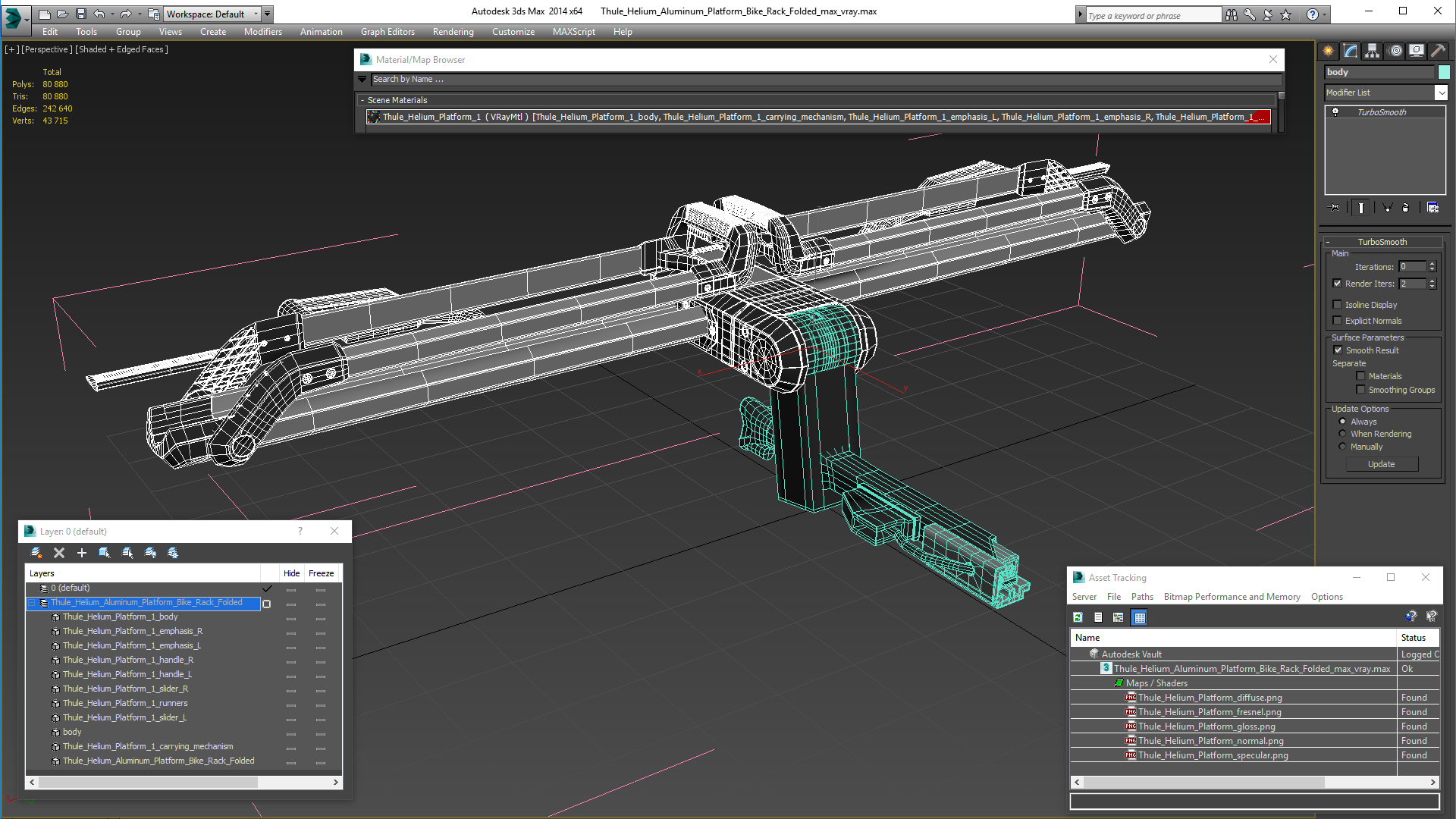Enable Separate by Smoothing Groups checkbox
This screenshot has width=1456, height=819.
pos(1360,390)
